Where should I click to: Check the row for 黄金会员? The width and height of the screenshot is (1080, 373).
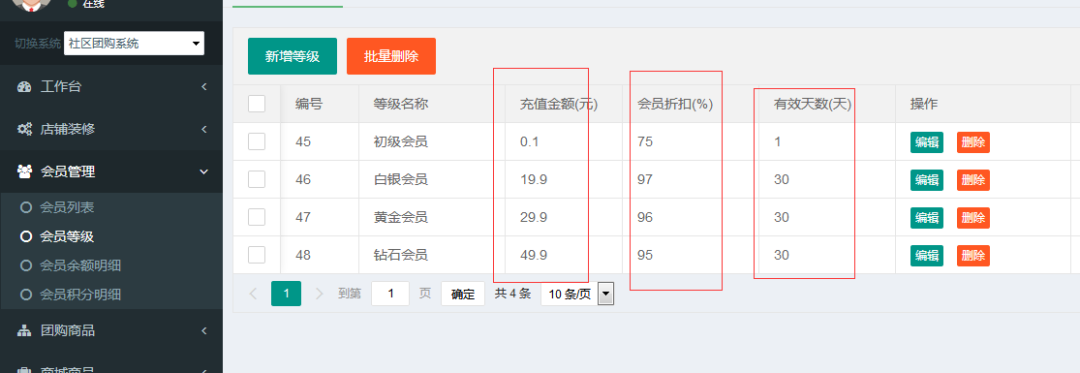(x=256, y=217)
